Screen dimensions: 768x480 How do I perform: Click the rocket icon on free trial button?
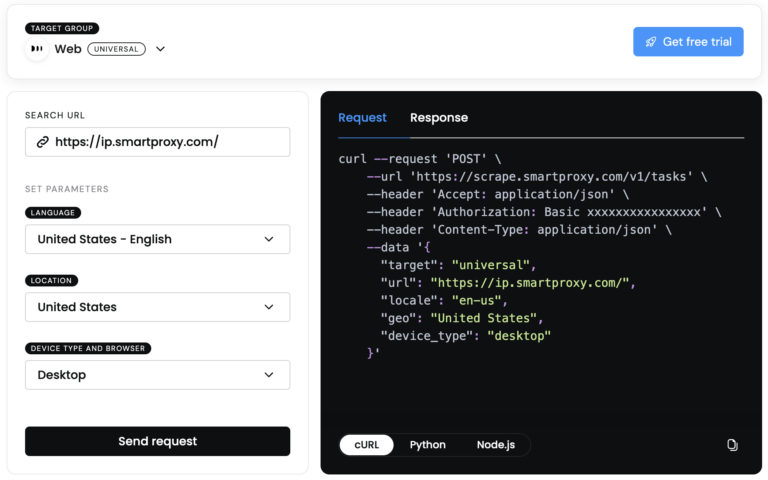(651, 42)
